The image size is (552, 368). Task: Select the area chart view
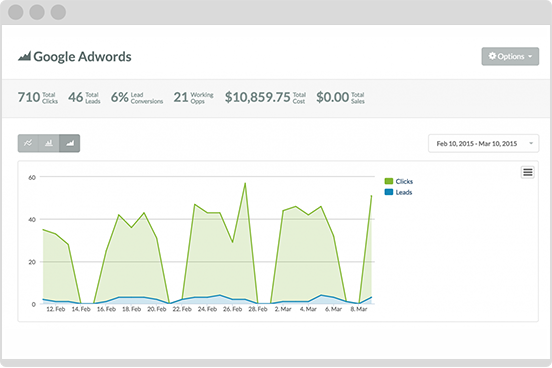(x=70, y=143)
